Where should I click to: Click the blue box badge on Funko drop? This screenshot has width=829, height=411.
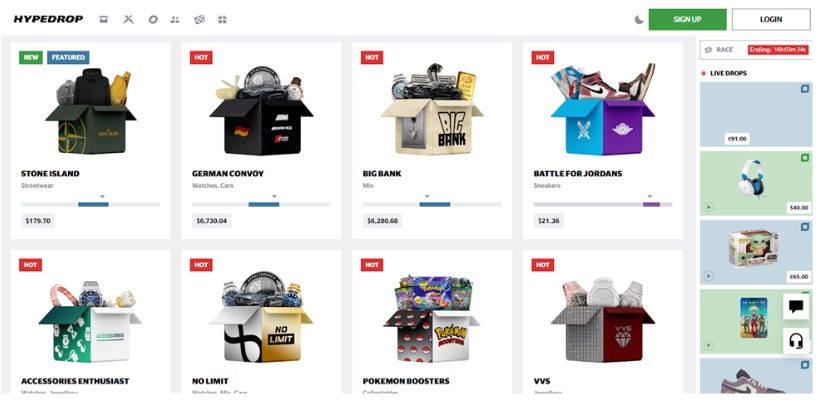pyautogui.click(x=805, y=227)
